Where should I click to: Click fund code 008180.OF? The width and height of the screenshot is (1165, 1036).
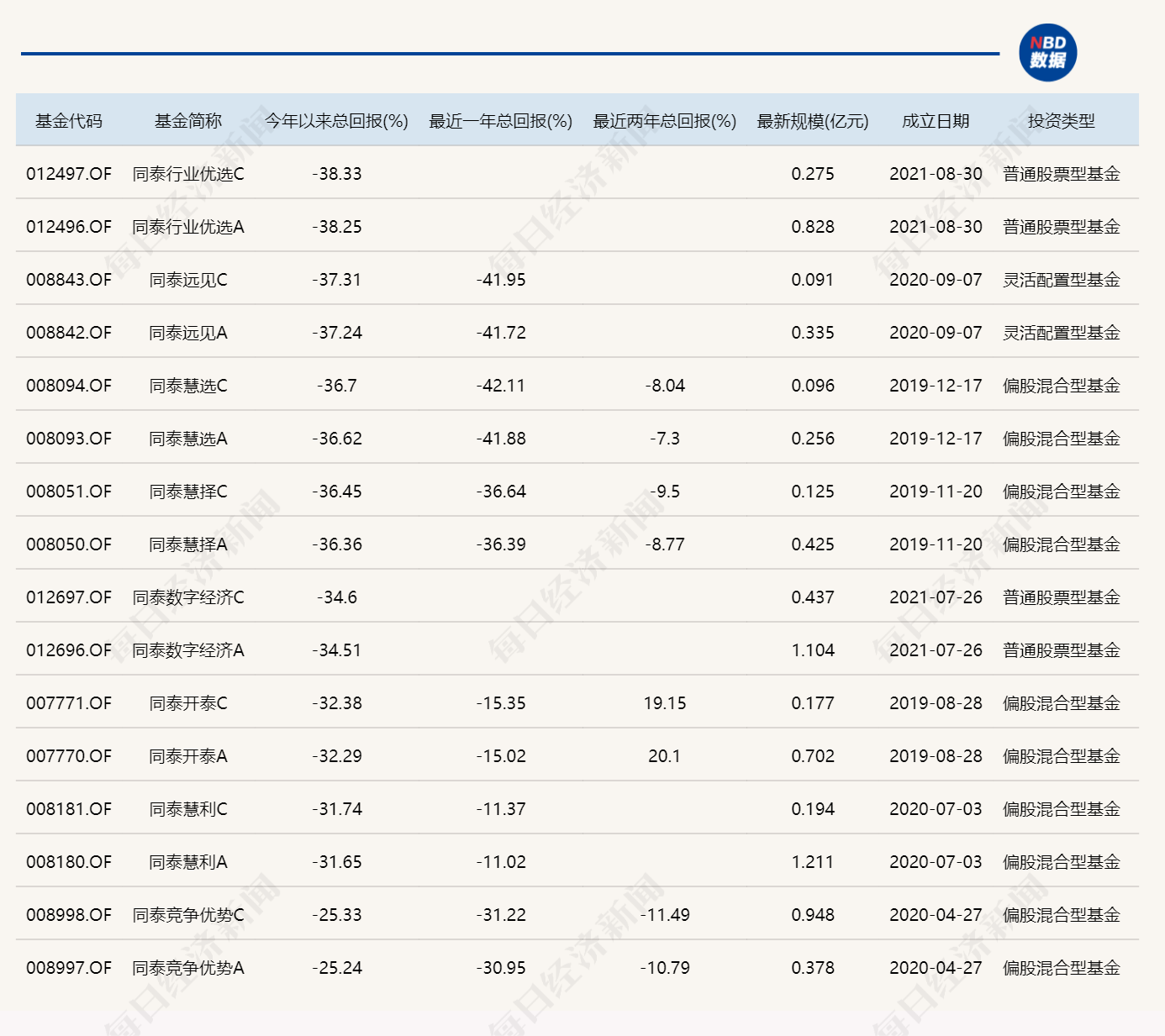point(69,862)
